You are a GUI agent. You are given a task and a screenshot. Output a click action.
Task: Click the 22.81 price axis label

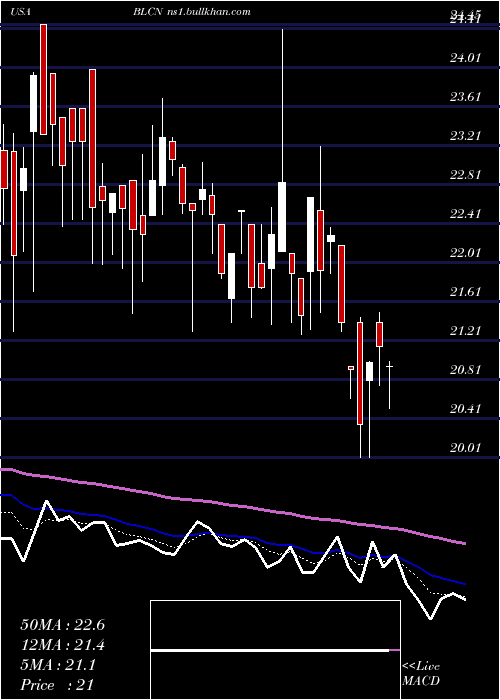point(465,175)
